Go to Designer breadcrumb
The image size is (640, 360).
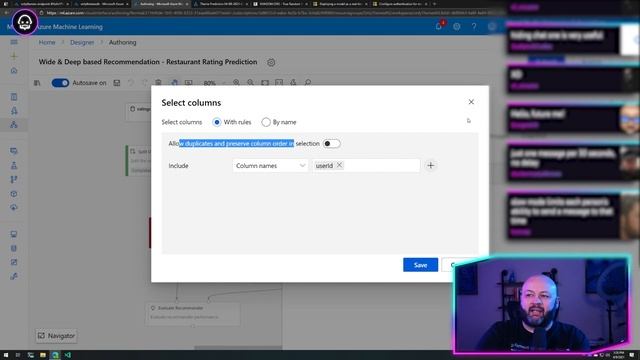tap(82, 42)
